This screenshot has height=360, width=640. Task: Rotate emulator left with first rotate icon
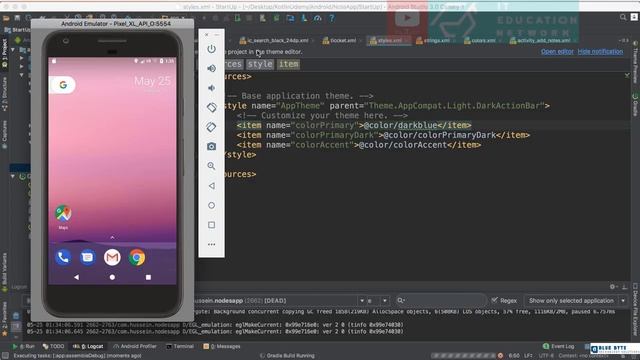tap(211, 107)
